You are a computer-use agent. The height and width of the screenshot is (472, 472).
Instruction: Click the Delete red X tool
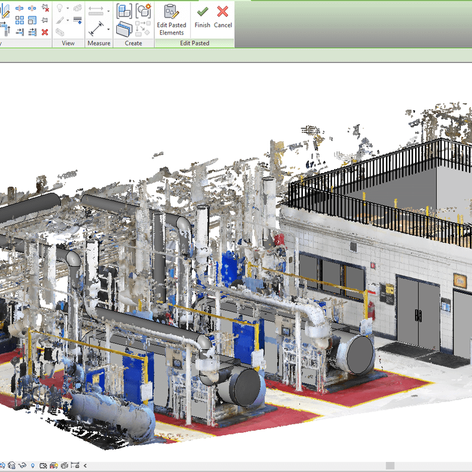(x=45, y=32)
